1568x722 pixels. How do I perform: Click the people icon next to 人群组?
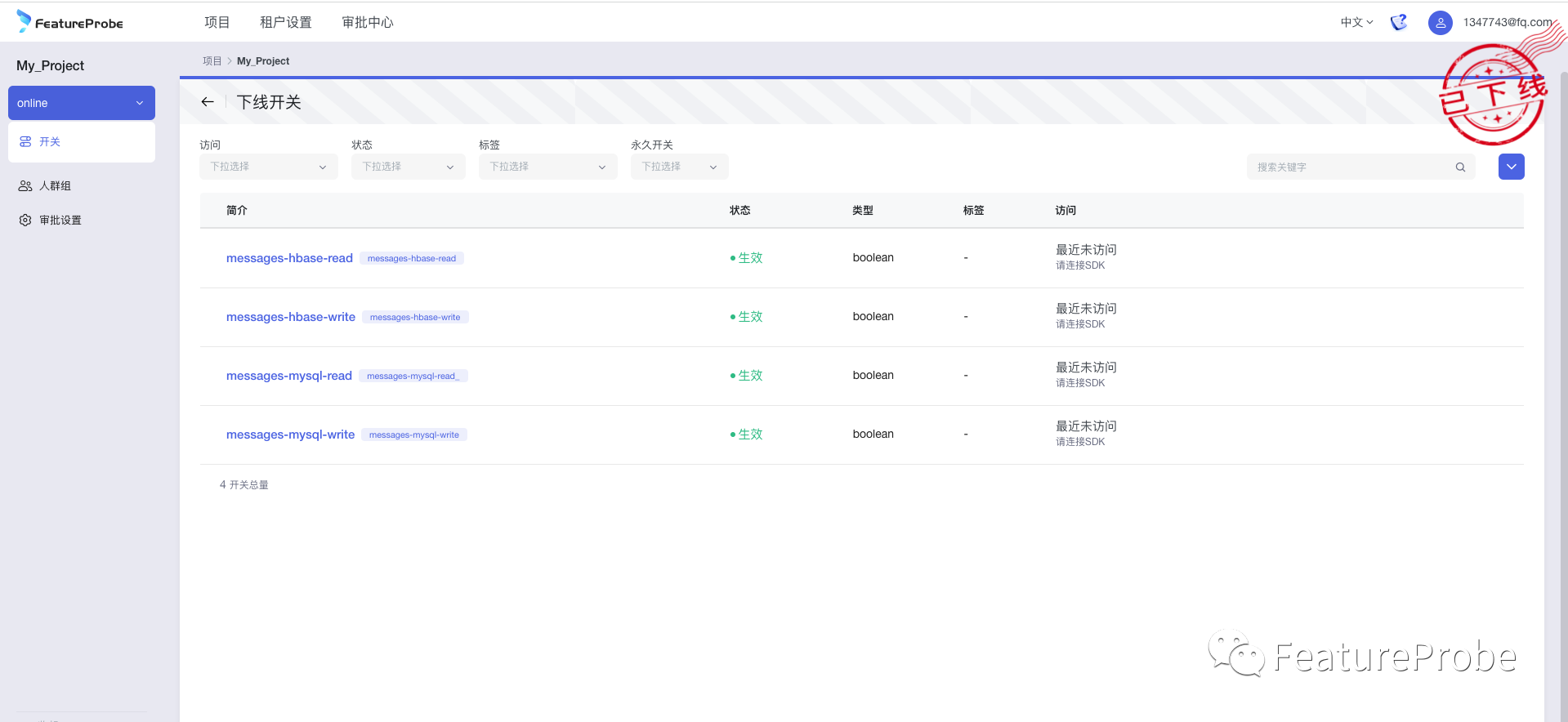point(25,185)
